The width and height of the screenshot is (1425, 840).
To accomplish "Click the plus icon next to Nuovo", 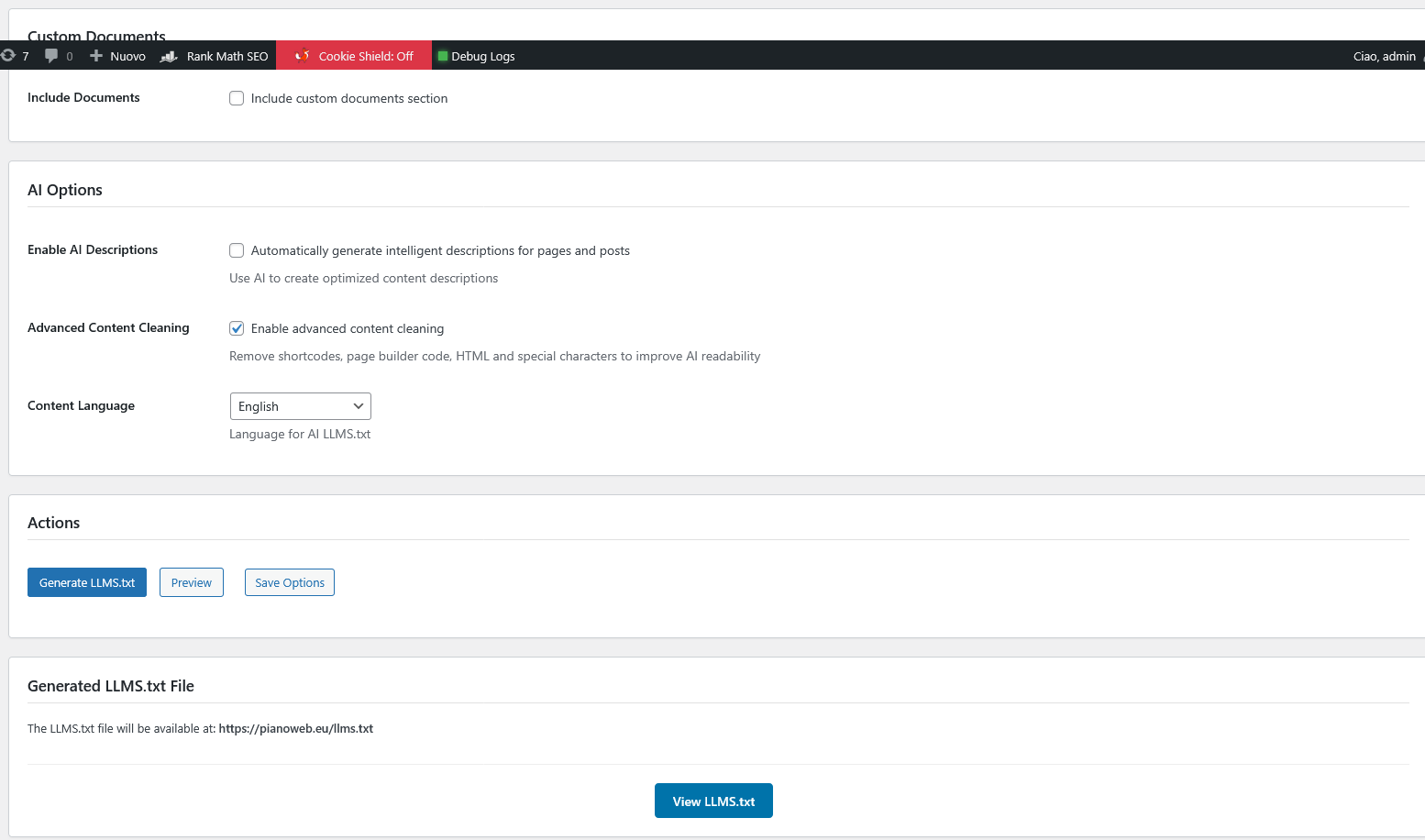I will tap(94, 55).
